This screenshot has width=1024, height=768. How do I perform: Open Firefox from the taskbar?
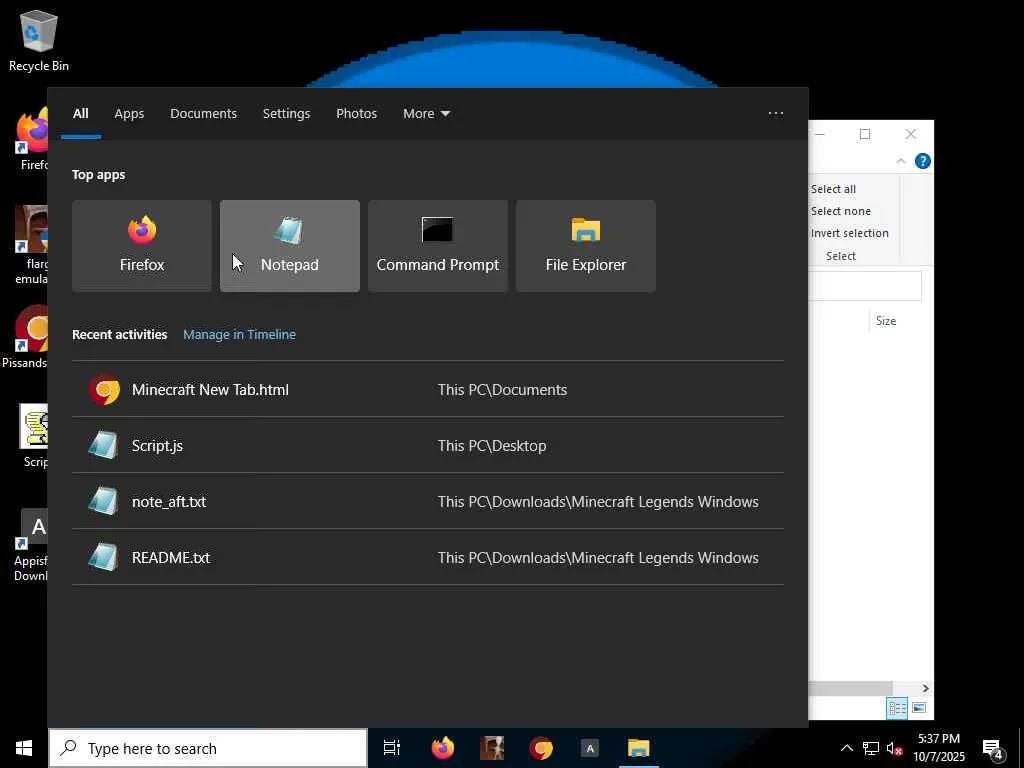point(443,748)
